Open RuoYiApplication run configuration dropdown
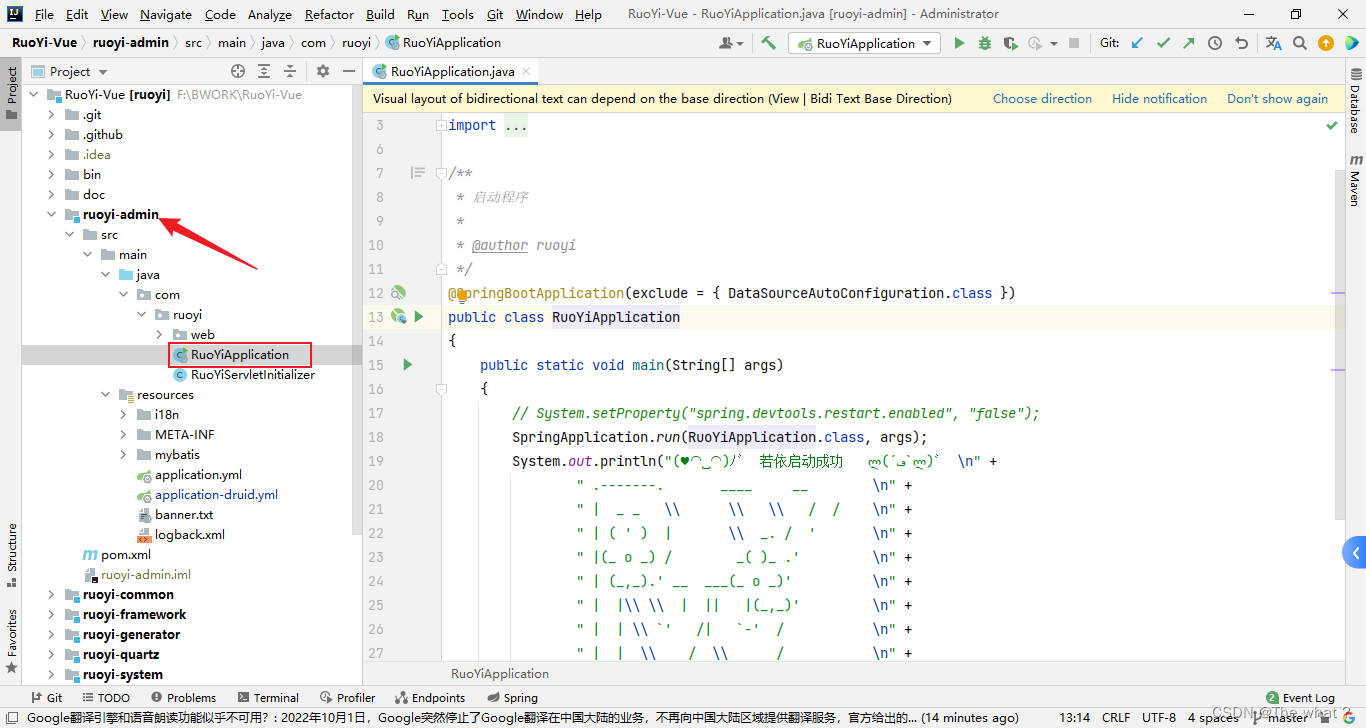This screenshot has width=1366, height=728. (x=864, y=43)
